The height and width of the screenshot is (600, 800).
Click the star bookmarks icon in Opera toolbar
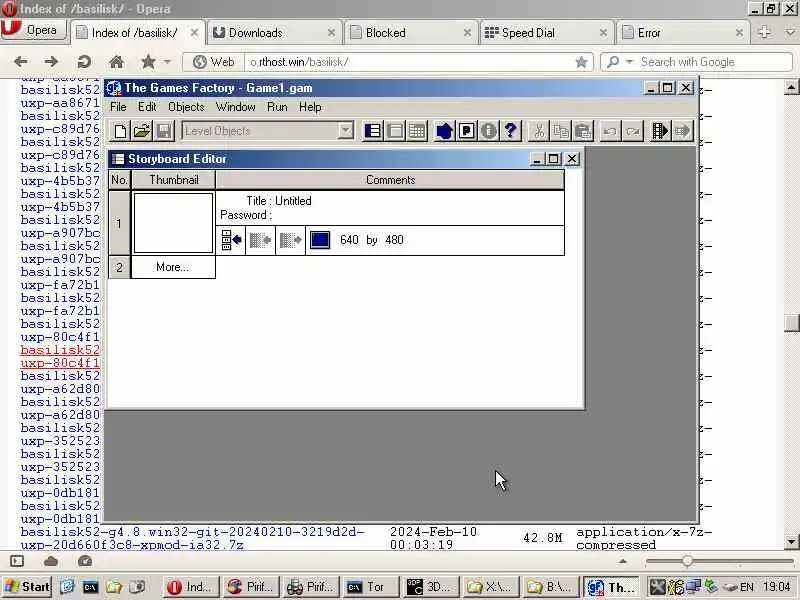(x=148, y=62)
